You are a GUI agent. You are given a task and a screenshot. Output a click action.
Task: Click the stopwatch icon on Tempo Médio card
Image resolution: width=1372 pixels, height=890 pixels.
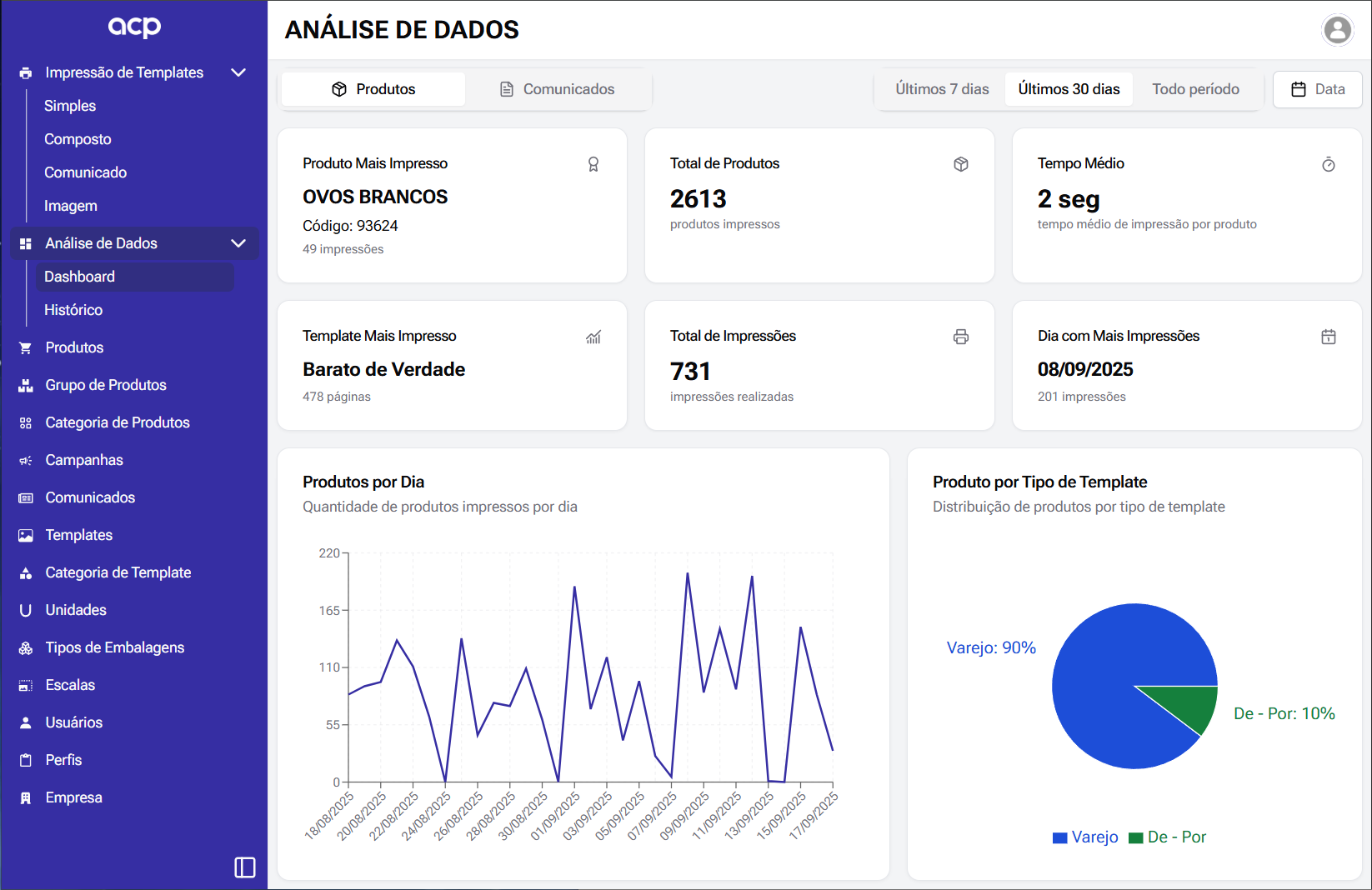coord(1329,164)
